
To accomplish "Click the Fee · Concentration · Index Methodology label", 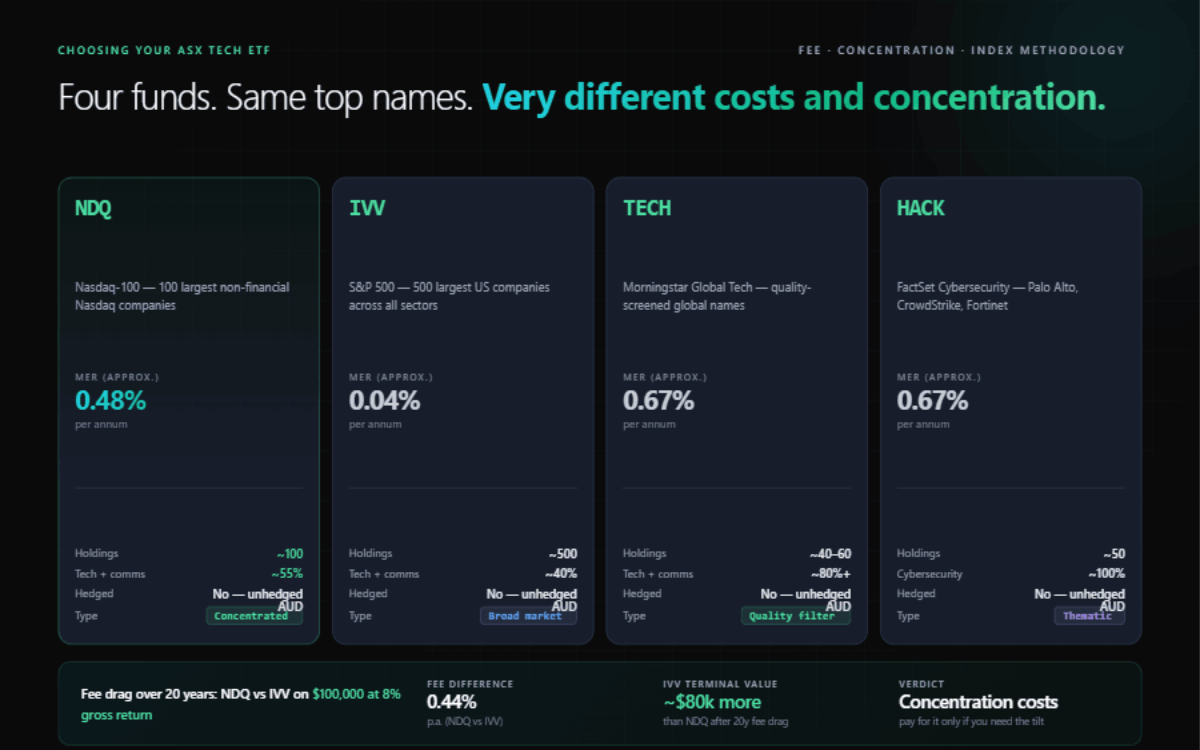I will [962, 50].
